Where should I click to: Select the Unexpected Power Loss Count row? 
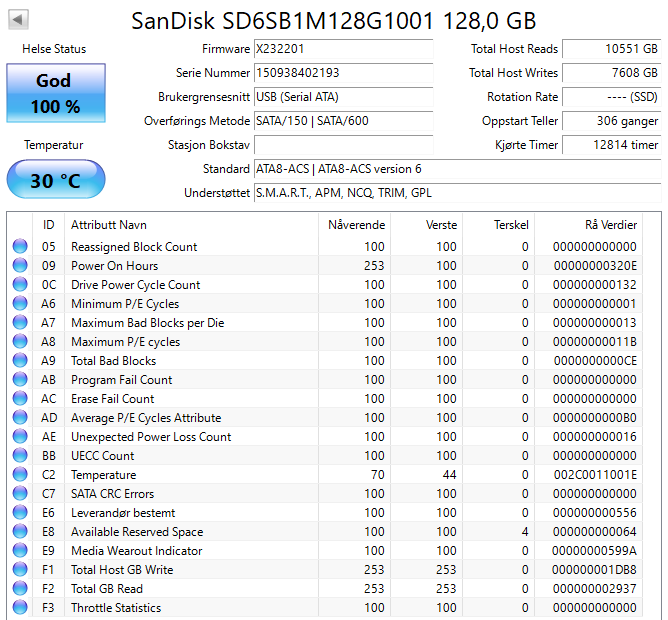pyautogui.click(x=150, y=437)
